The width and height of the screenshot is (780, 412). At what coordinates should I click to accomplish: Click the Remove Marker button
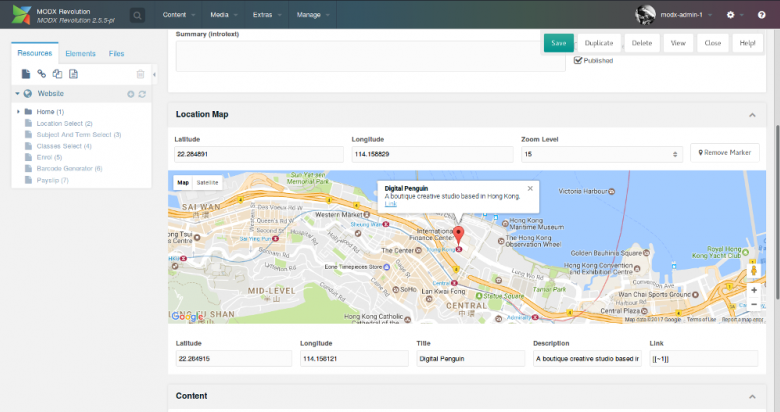pyautogui.click(x=725, y=153)
